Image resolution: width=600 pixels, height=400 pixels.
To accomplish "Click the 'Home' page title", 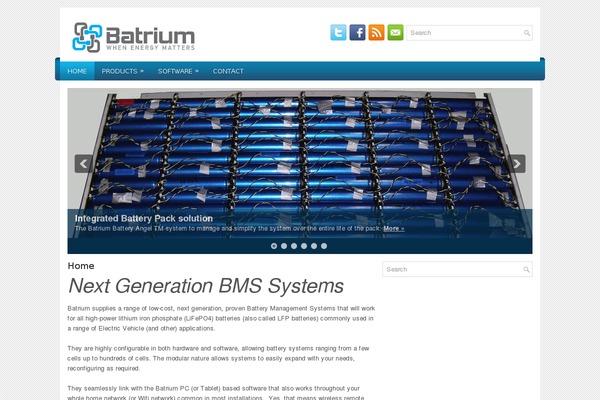I will [81, 266].
